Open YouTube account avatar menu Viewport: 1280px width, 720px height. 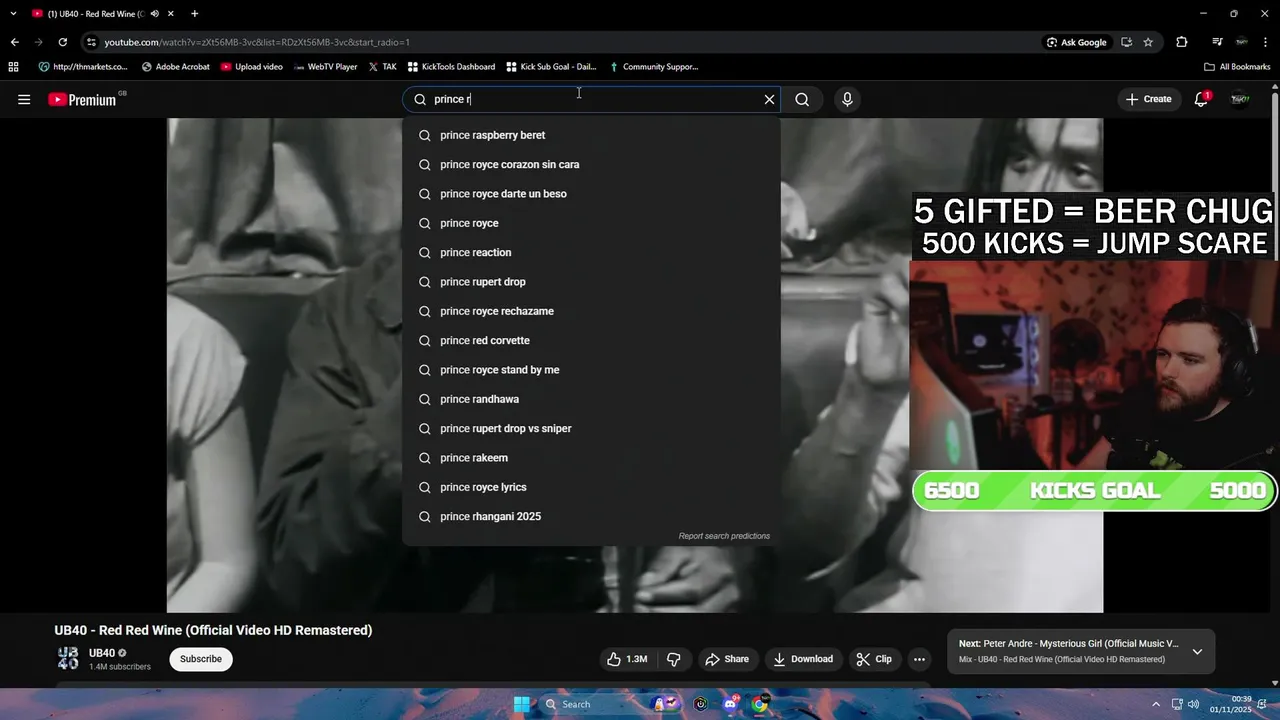1240,99
